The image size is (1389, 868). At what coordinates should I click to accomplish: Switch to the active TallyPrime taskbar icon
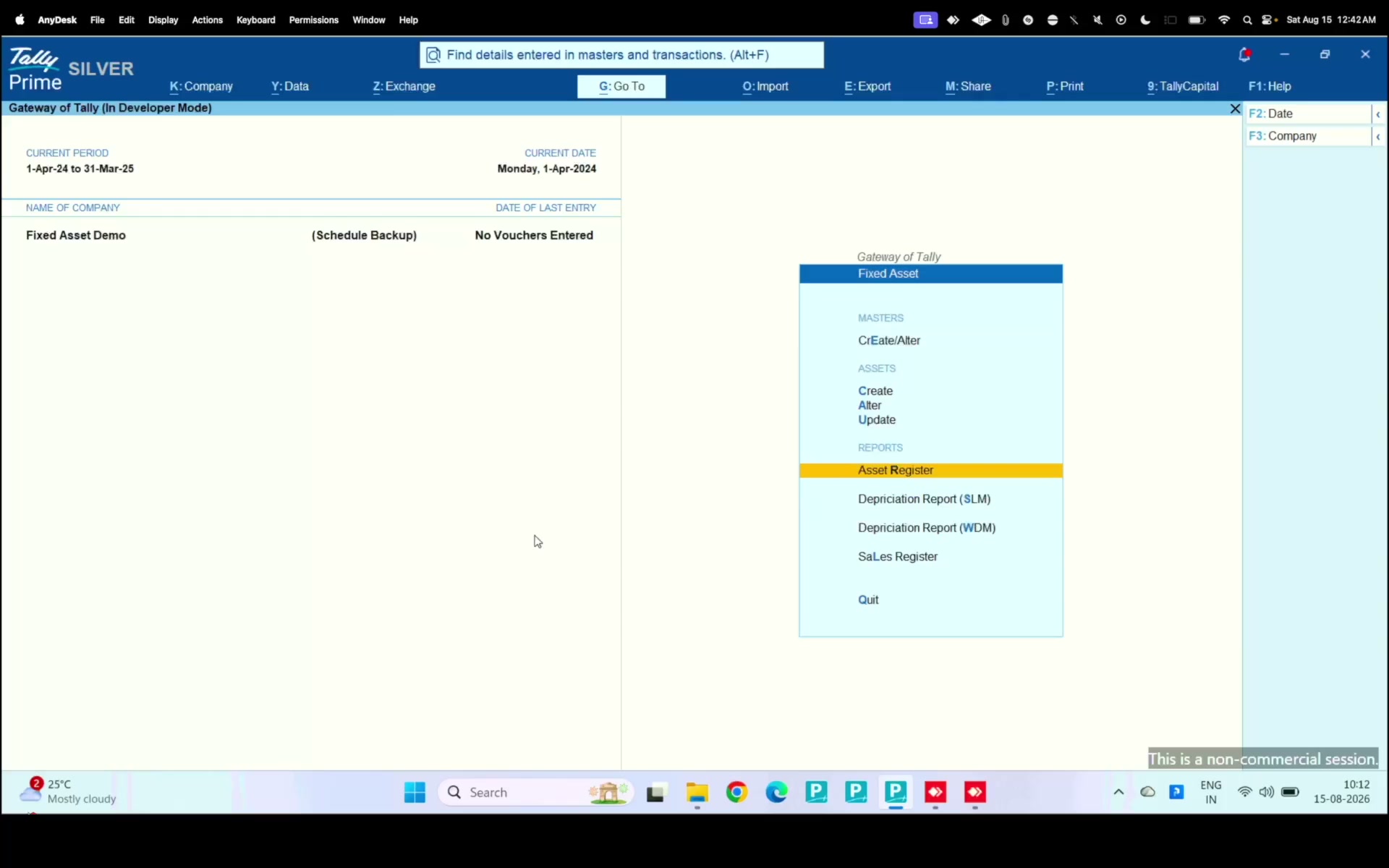click(896, 792)
